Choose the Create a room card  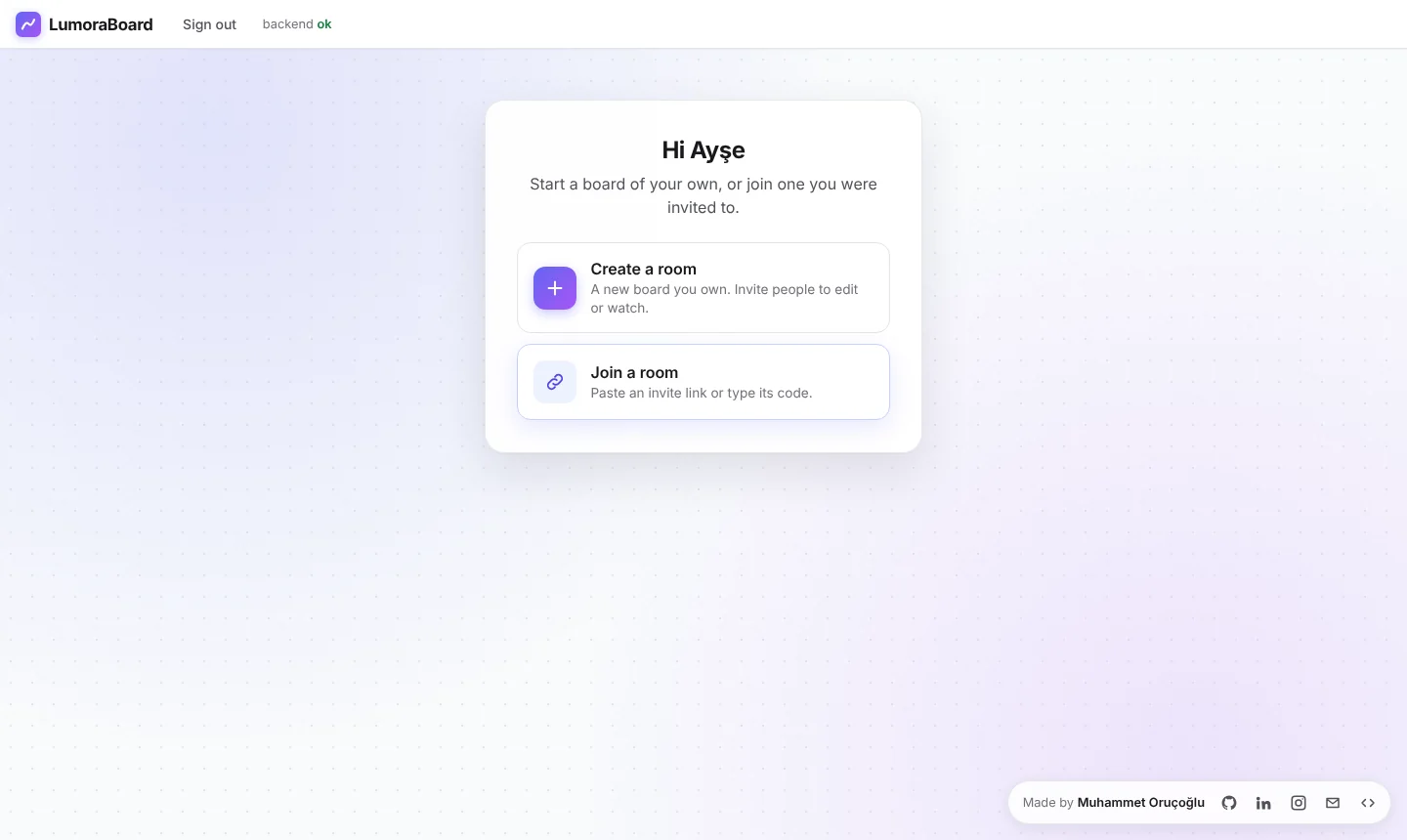703,288
